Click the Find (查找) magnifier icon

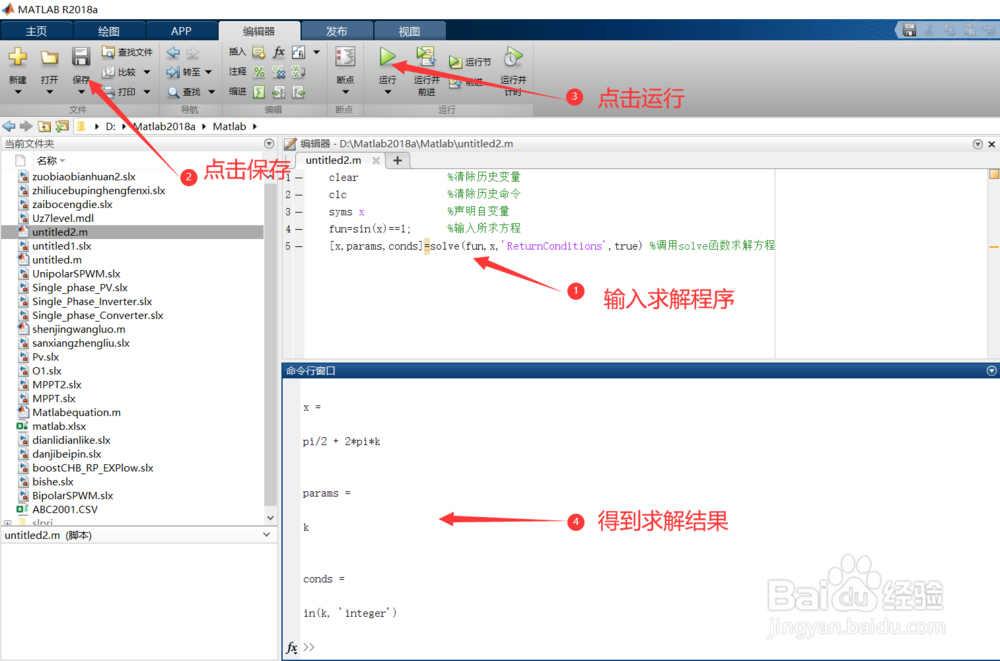tap(173, 92)
